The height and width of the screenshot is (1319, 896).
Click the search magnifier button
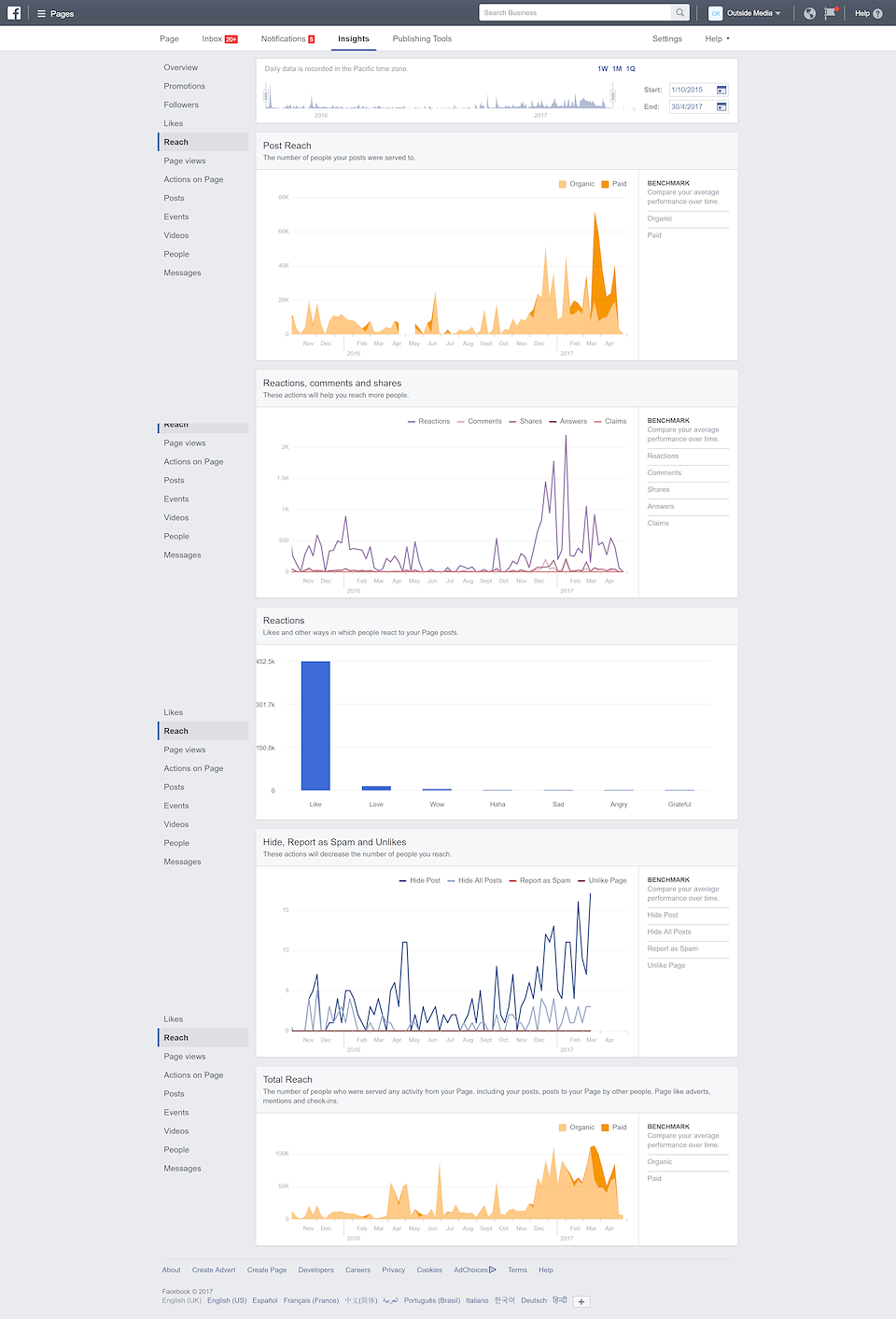click(680, 13)
